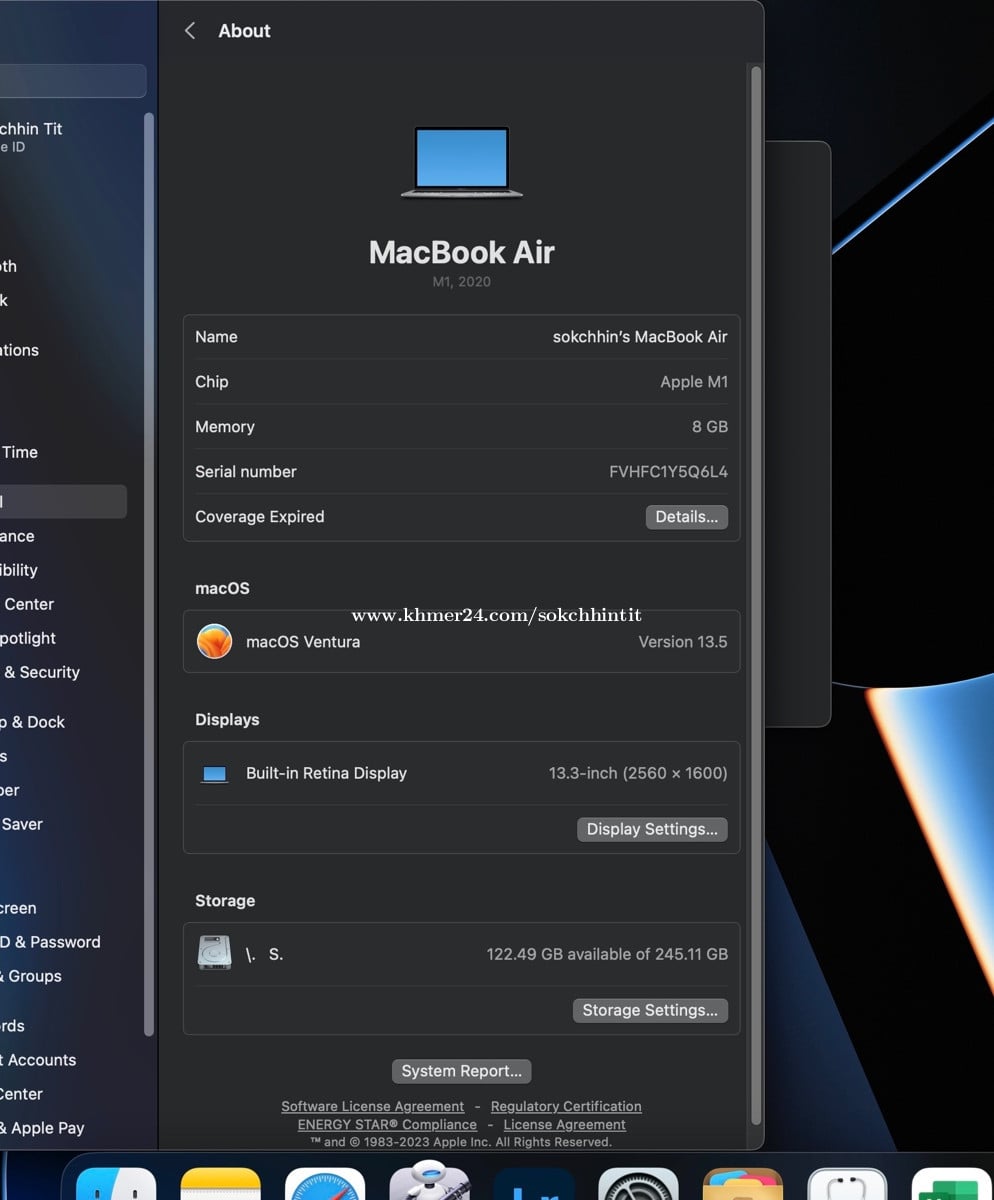Go back using the chevron beside About
994x1200 pixels.
[190, 31]
